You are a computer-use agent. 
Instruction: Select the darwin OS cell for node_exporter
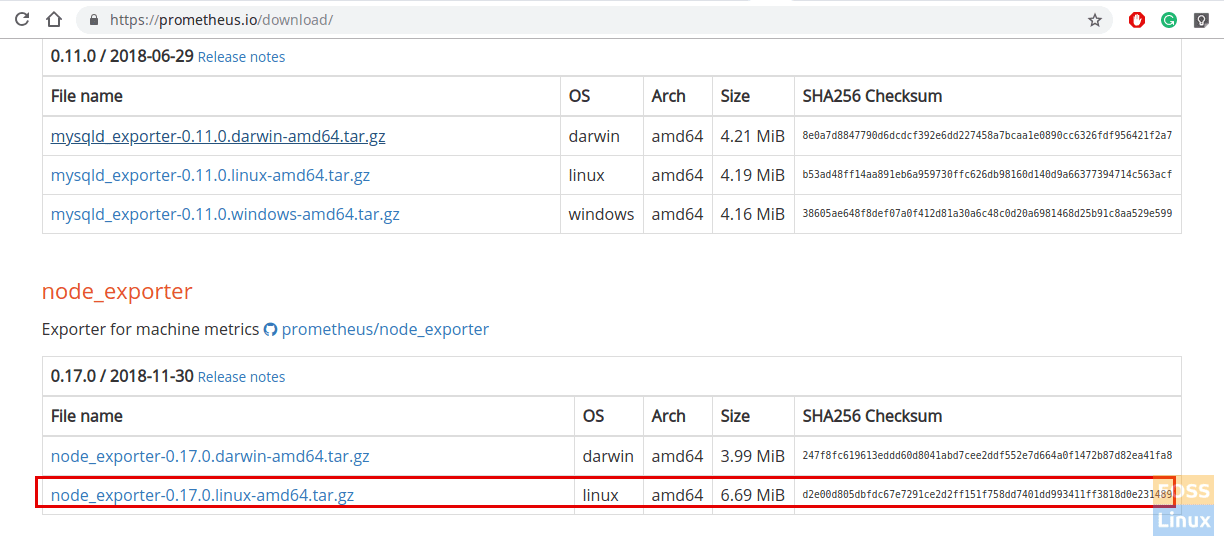pyautogui.click(x=608, y=456)
